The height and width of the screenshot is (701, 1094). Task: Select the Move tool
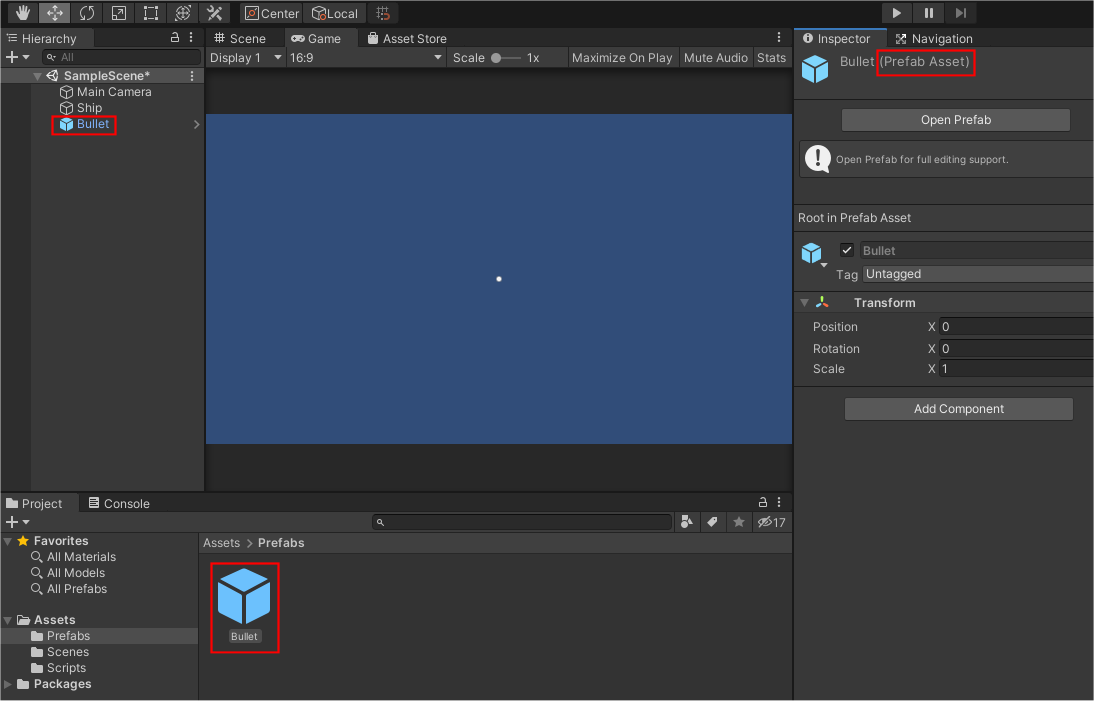pos(54,13)
